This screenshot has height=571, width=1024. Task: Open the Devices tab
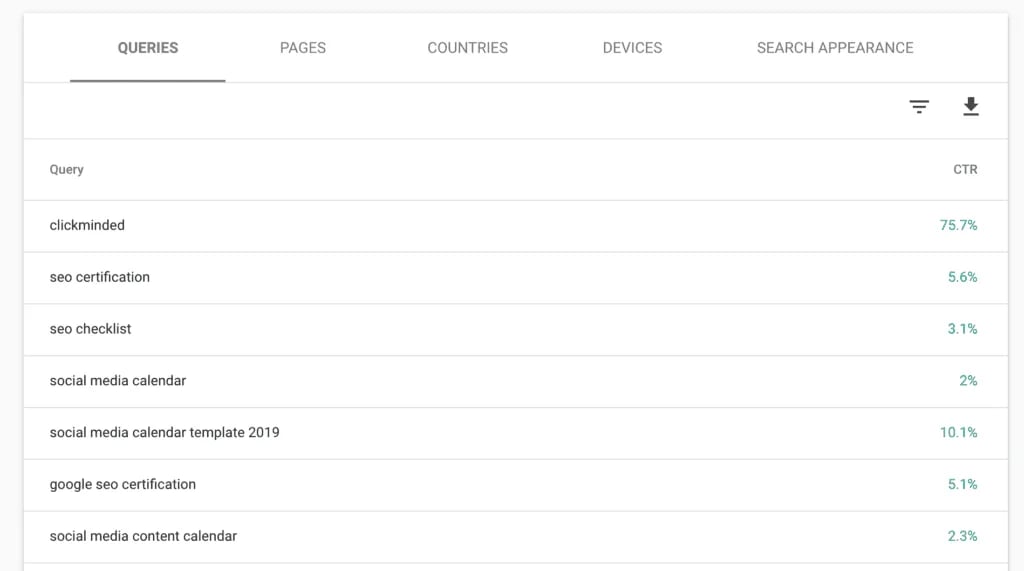[x=632, y=48]
